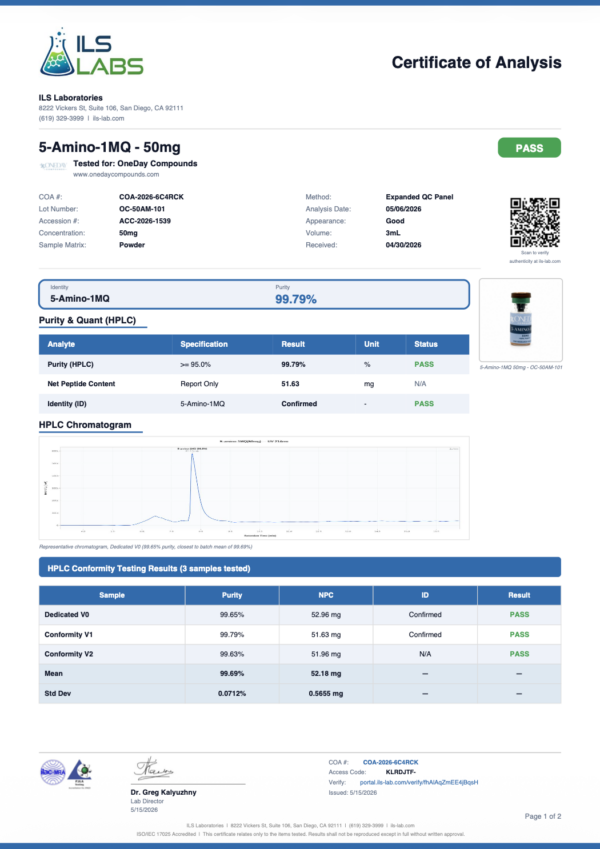The width and height of the screenshot is (600, 849).
Task: Select the received date 04/30/2026
Action: pyautogui.click(x=403, y=245)
